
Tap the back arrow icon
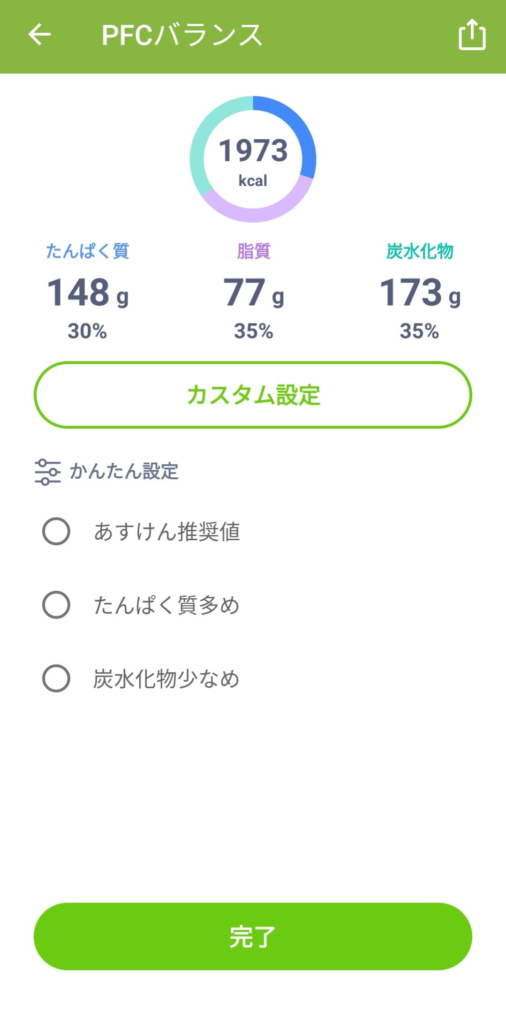tap(39, 35)
